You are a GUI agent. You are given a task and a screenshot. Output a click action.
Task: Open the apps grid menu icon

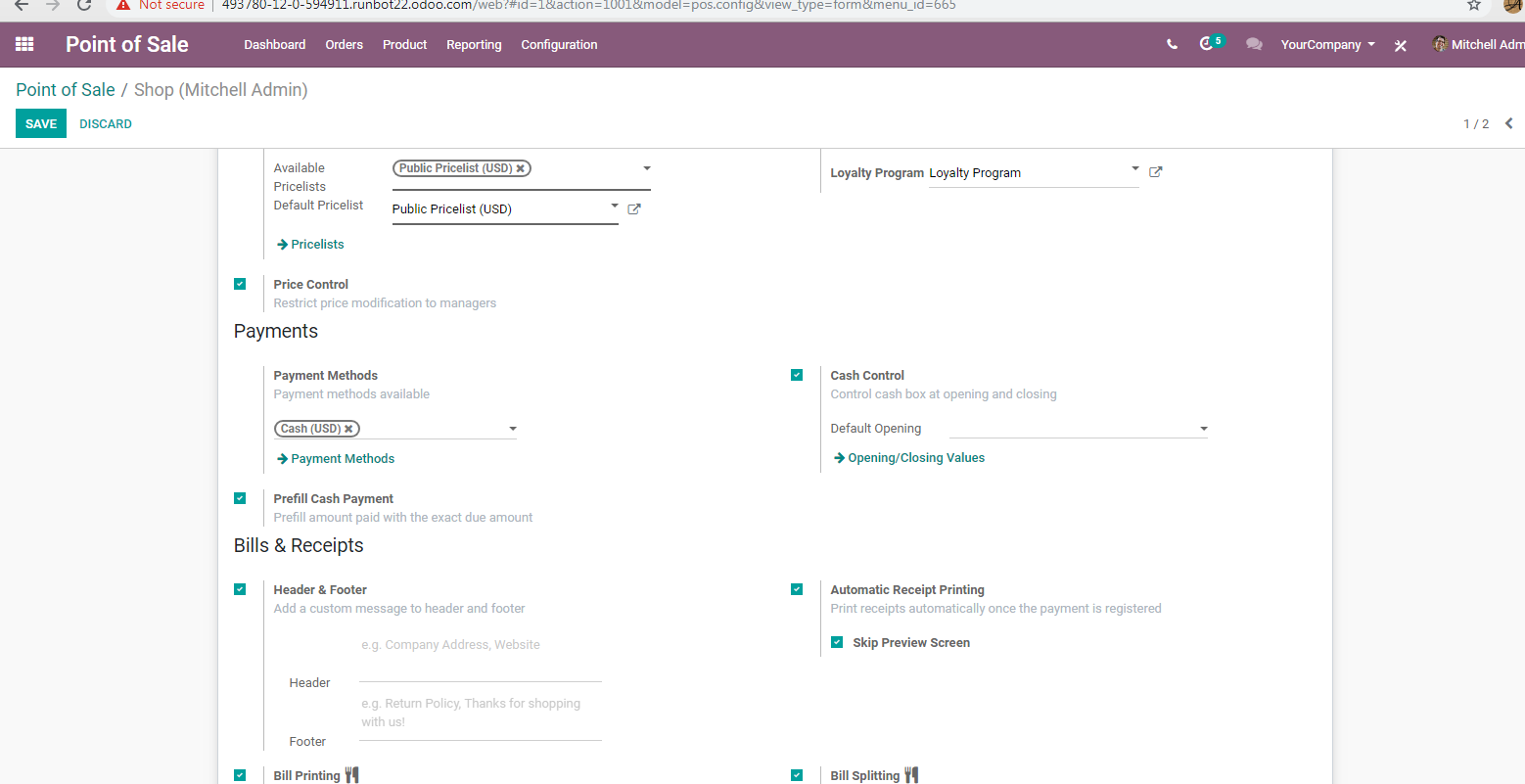pyautogui.click(x=24, y=44)
